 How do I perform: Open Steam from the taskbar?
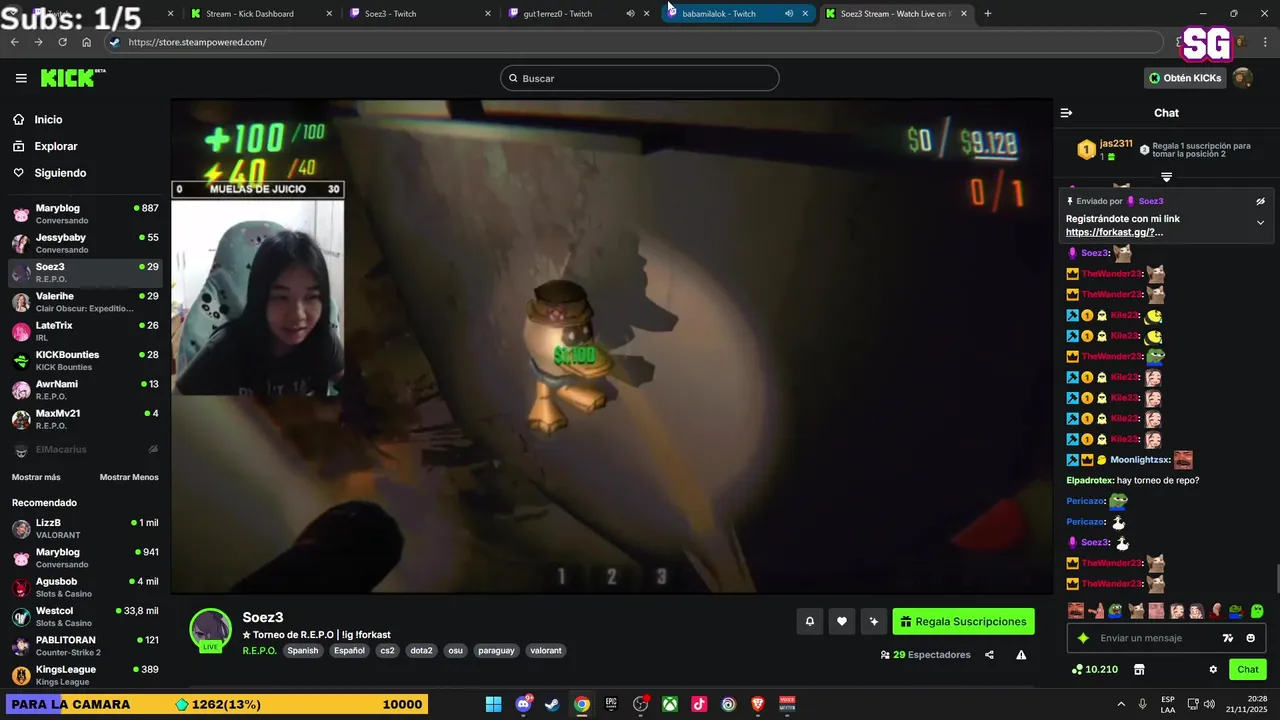coord(552,704)
